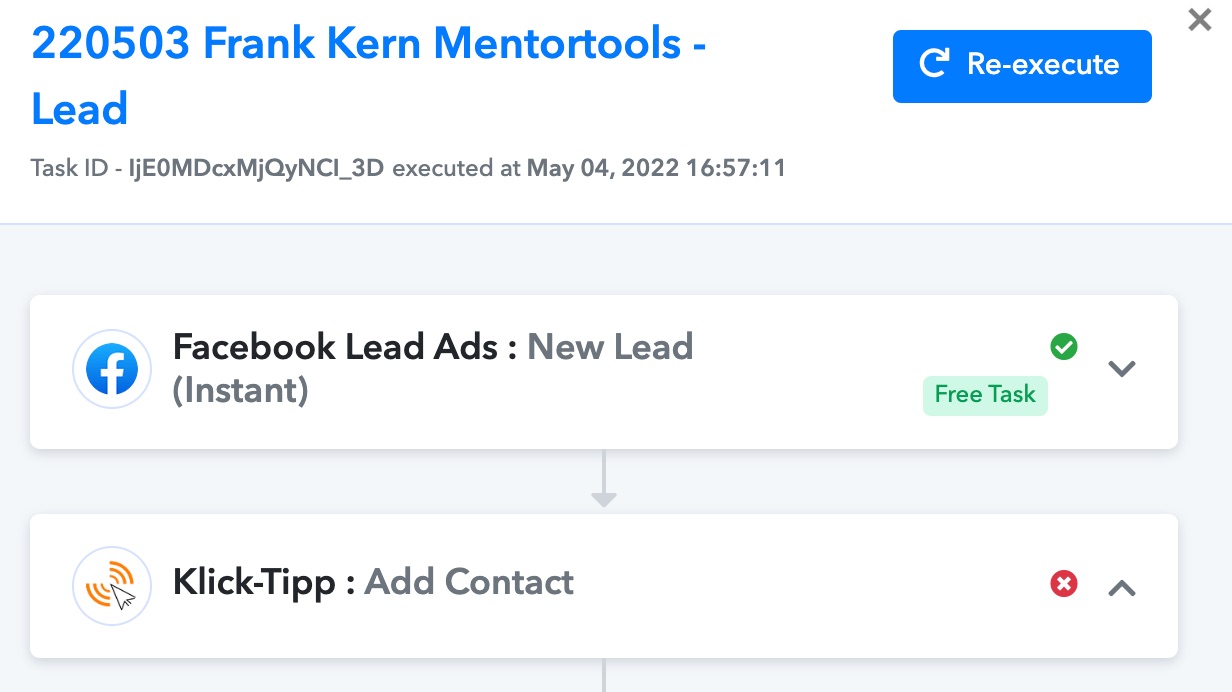Expand the Facebook Lead Ads step
This screenshot has width=1232, height=692.
coord(1122,369)
